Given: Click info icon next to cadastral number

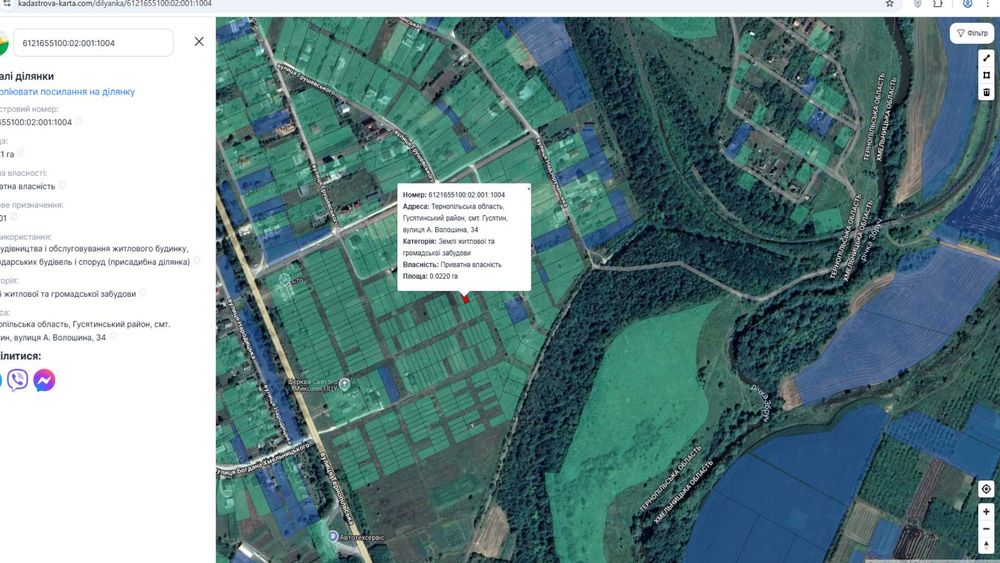Looking at the screenshot, I should (78, 121).
